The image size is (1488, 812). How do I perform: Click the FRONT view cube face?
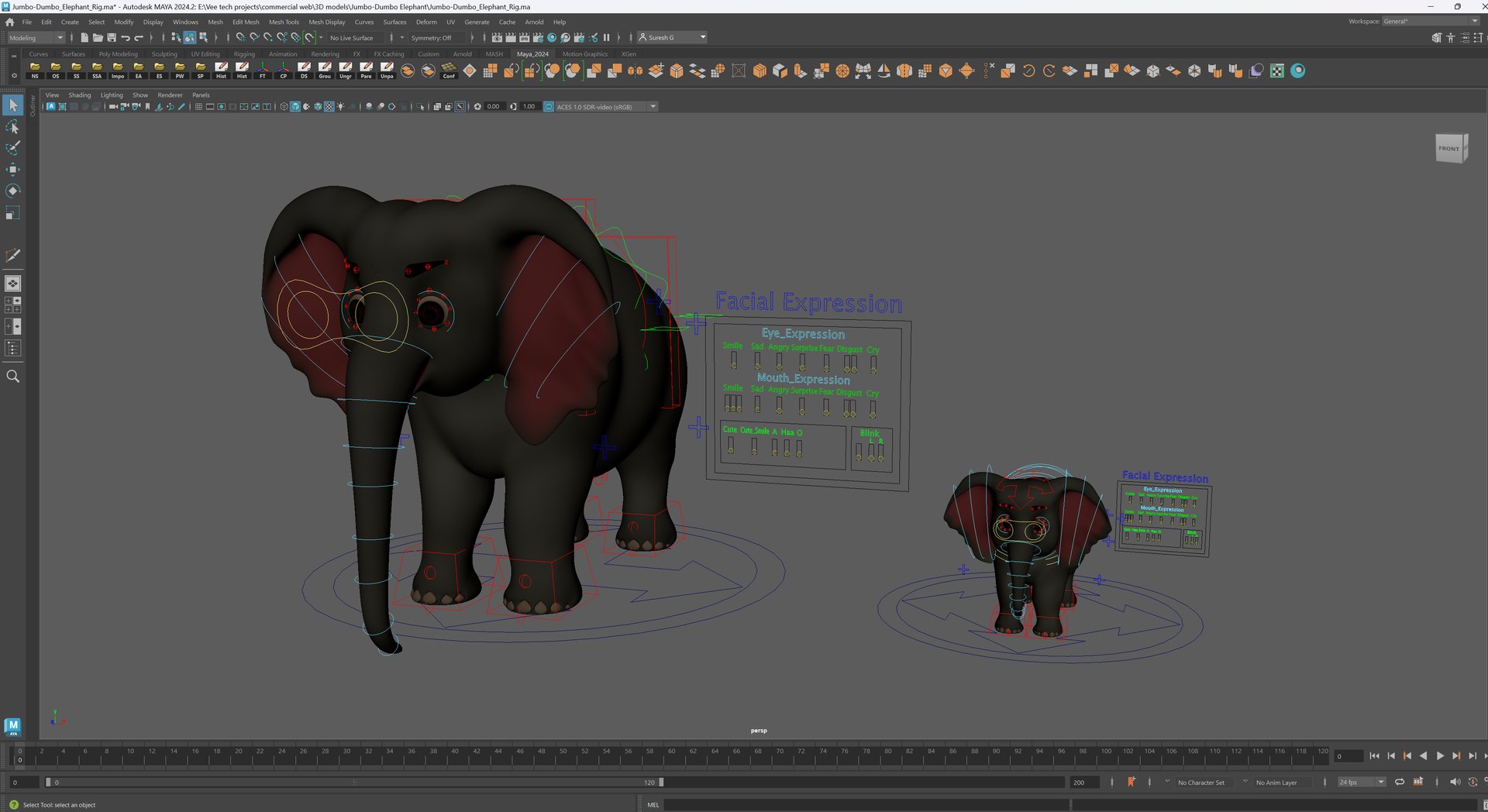pos(1449,148)
